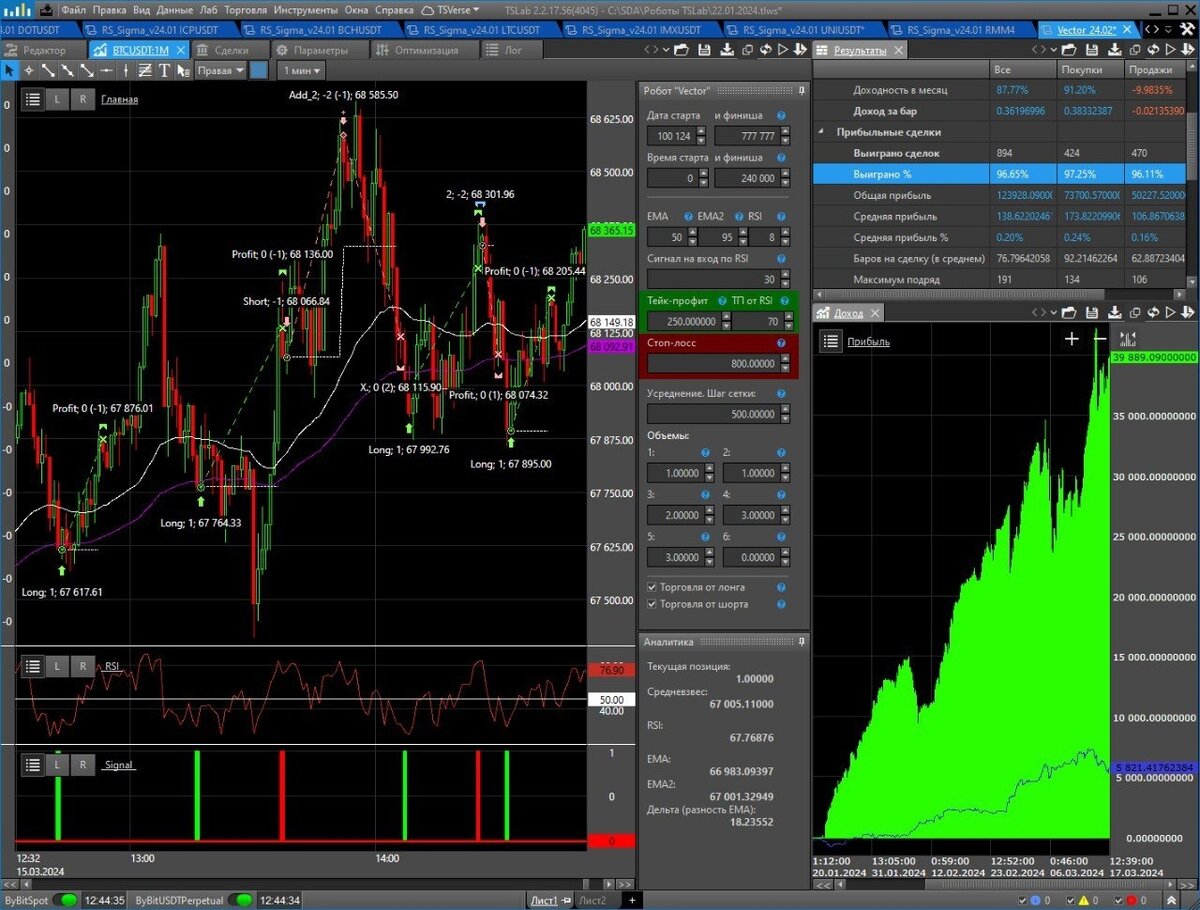Toggle the R button on Главная pane
The image size is (1200, 910).
tap(83, 99)
